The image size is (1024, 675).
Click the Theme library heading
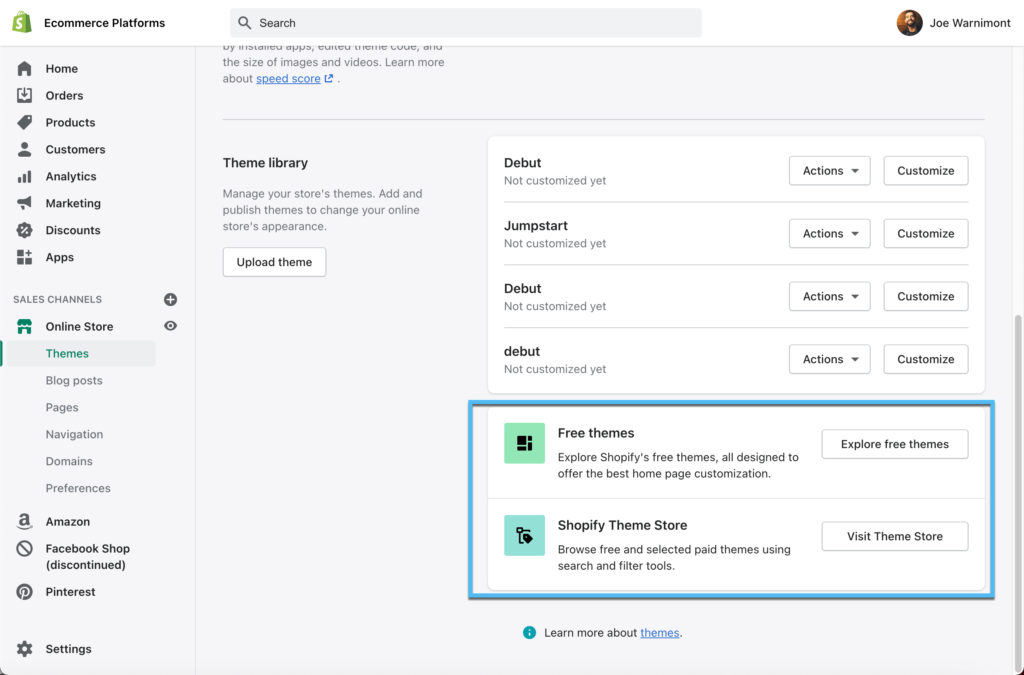[265, 163]
